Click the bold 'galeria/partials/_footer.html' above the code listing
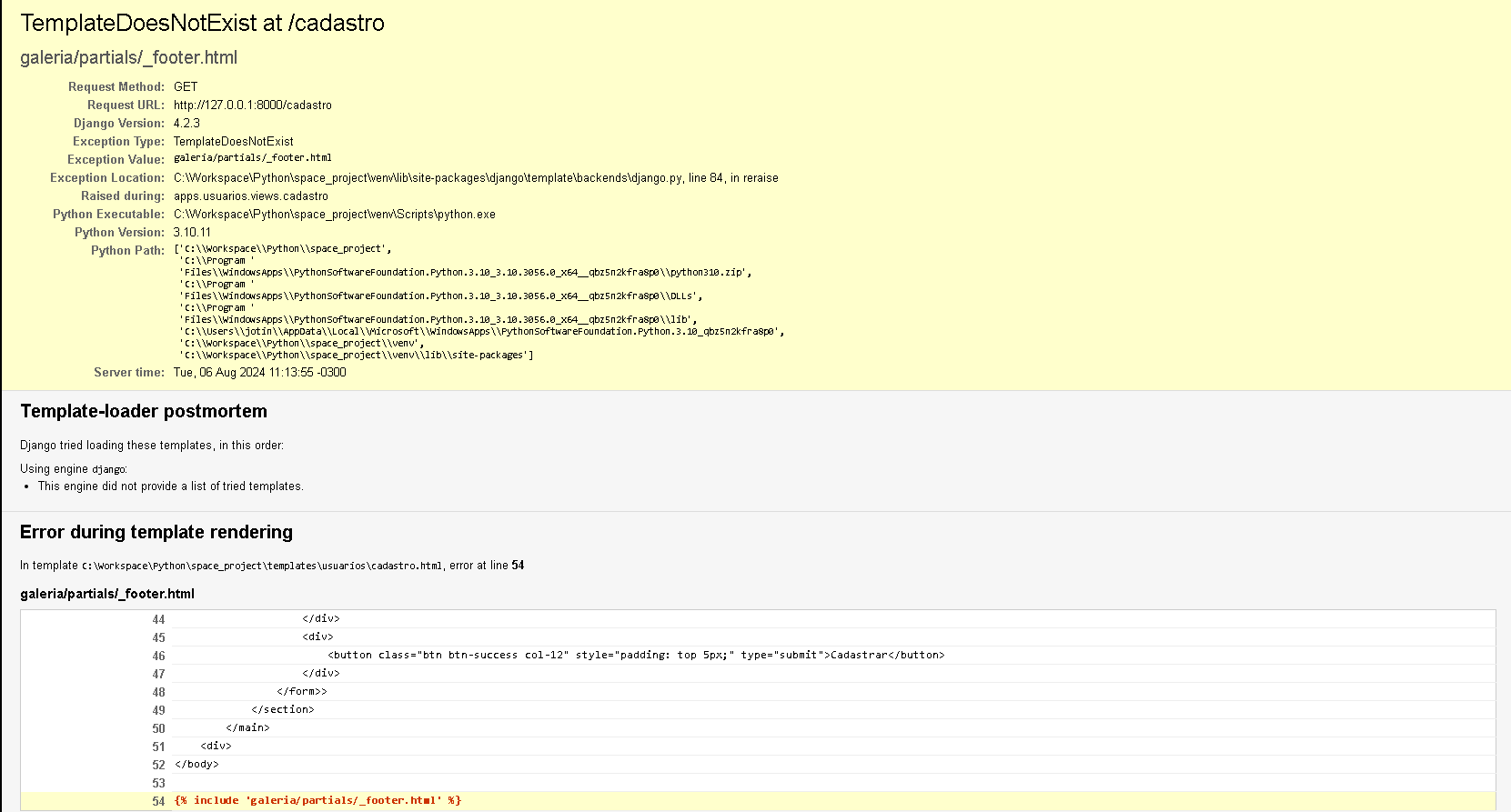1511x812 pixels. [107, 594]
